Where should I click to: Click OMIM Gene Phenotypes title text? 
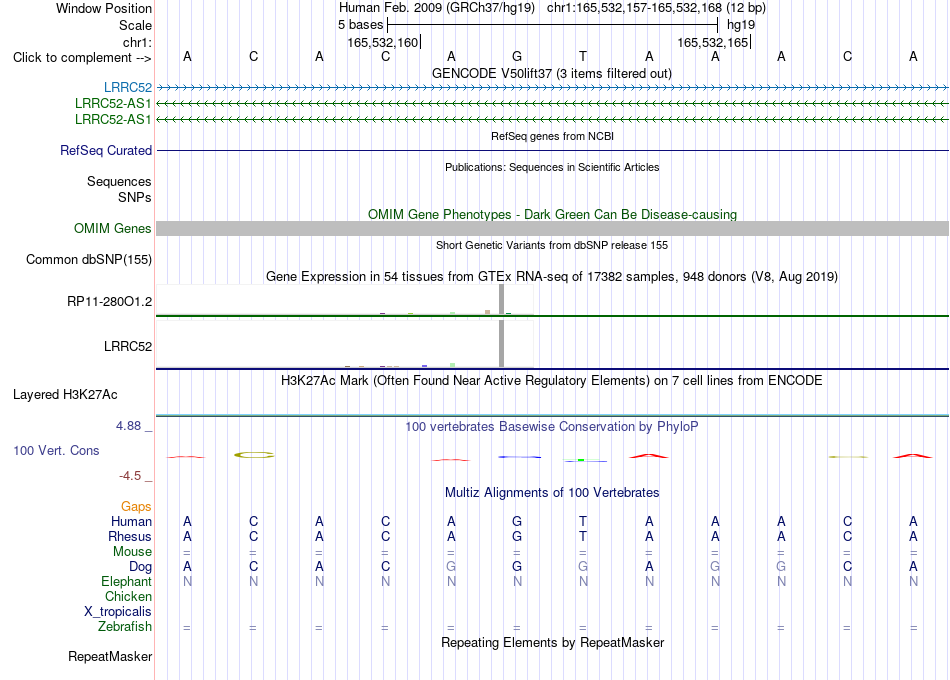coord(553,215)
